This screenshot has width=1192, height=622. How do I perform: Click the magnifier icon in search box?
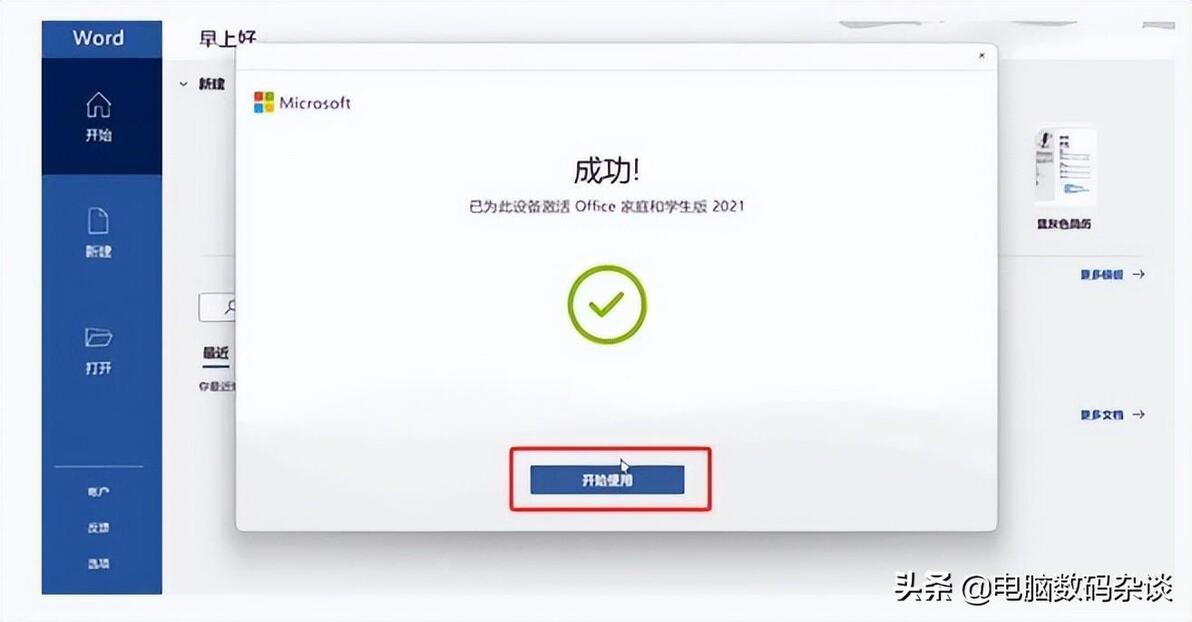tap(230, 306)
